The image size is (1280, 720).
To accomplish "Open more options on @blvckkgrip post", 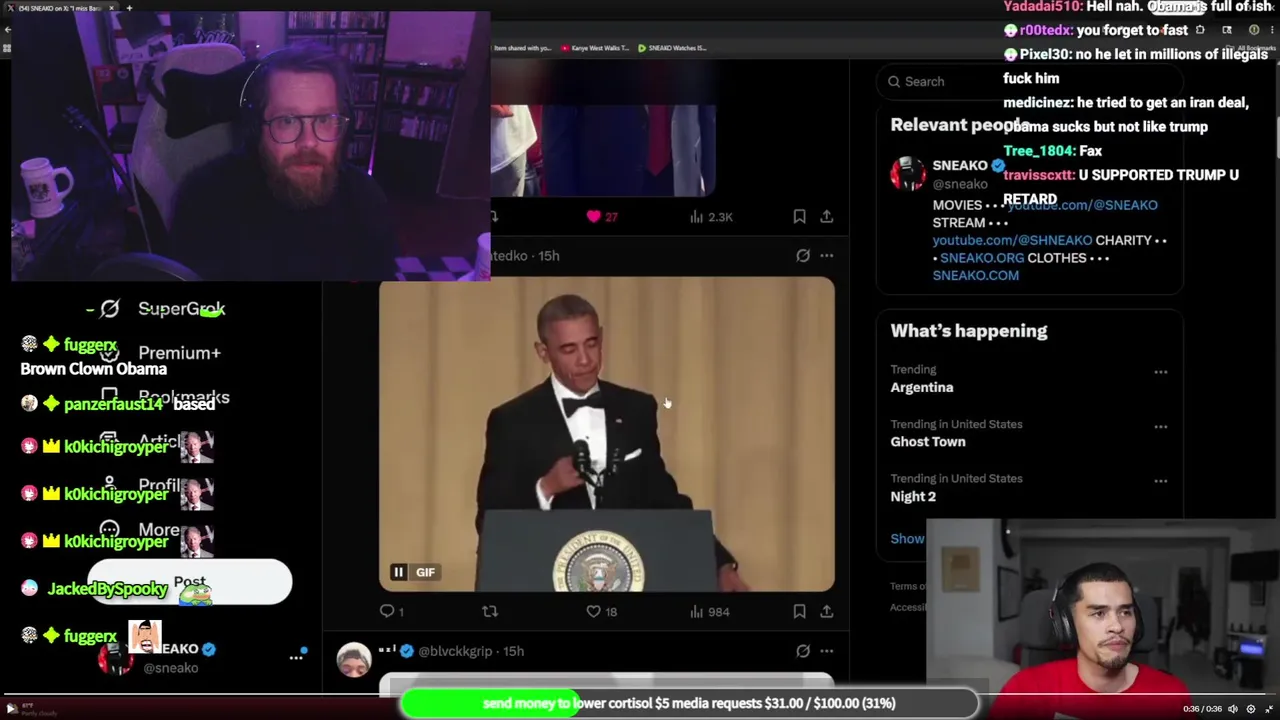I will [x=827, y=651].
